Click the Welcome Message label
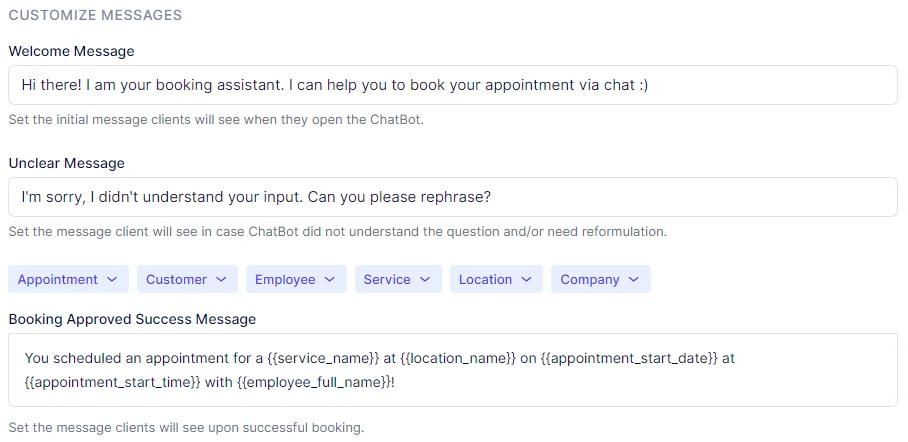 click(x=71, y=51)
